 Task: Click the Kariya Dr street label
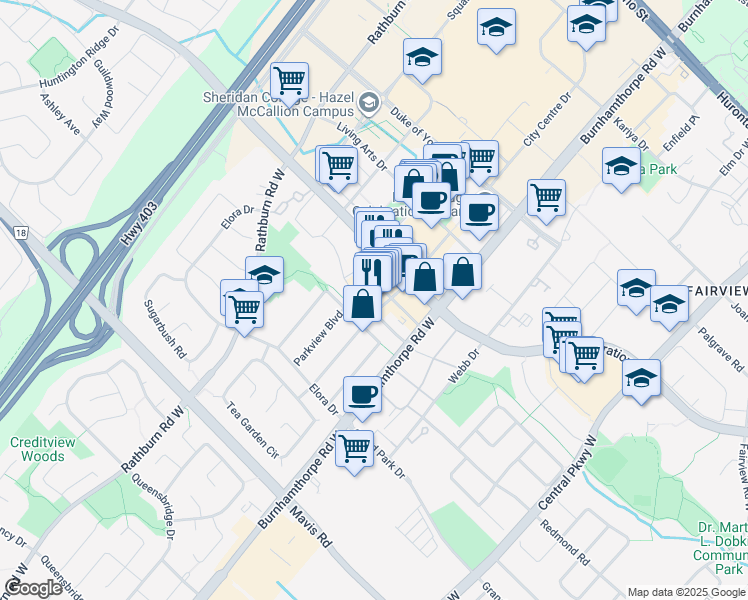(631, 134)
